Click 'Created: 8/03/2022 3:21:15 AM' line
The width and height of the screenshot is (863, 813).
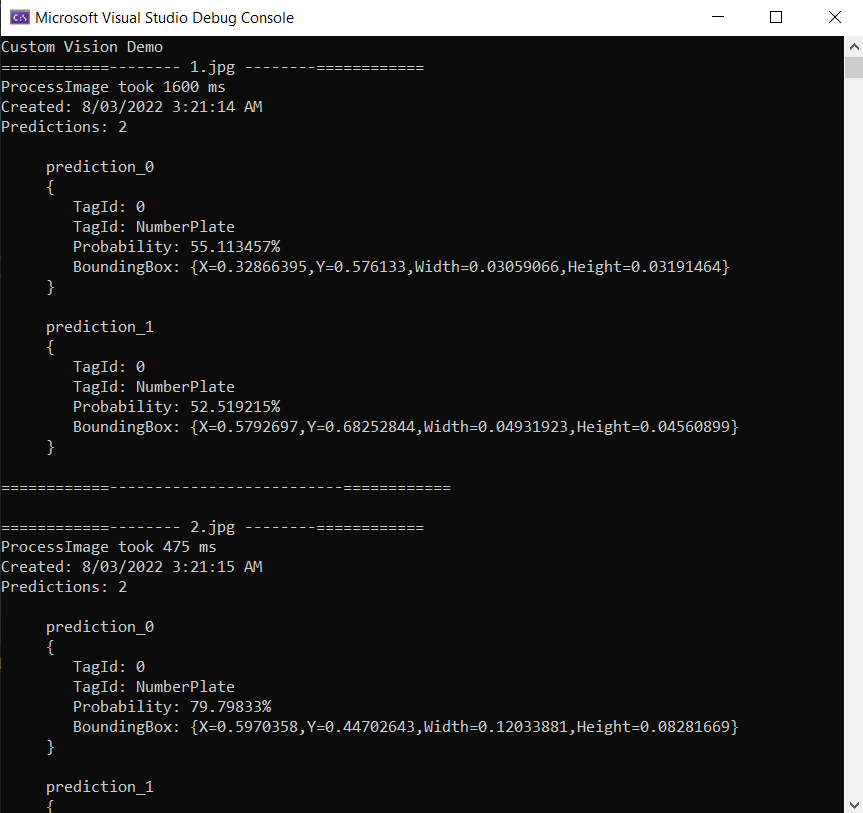click(132, 567)
